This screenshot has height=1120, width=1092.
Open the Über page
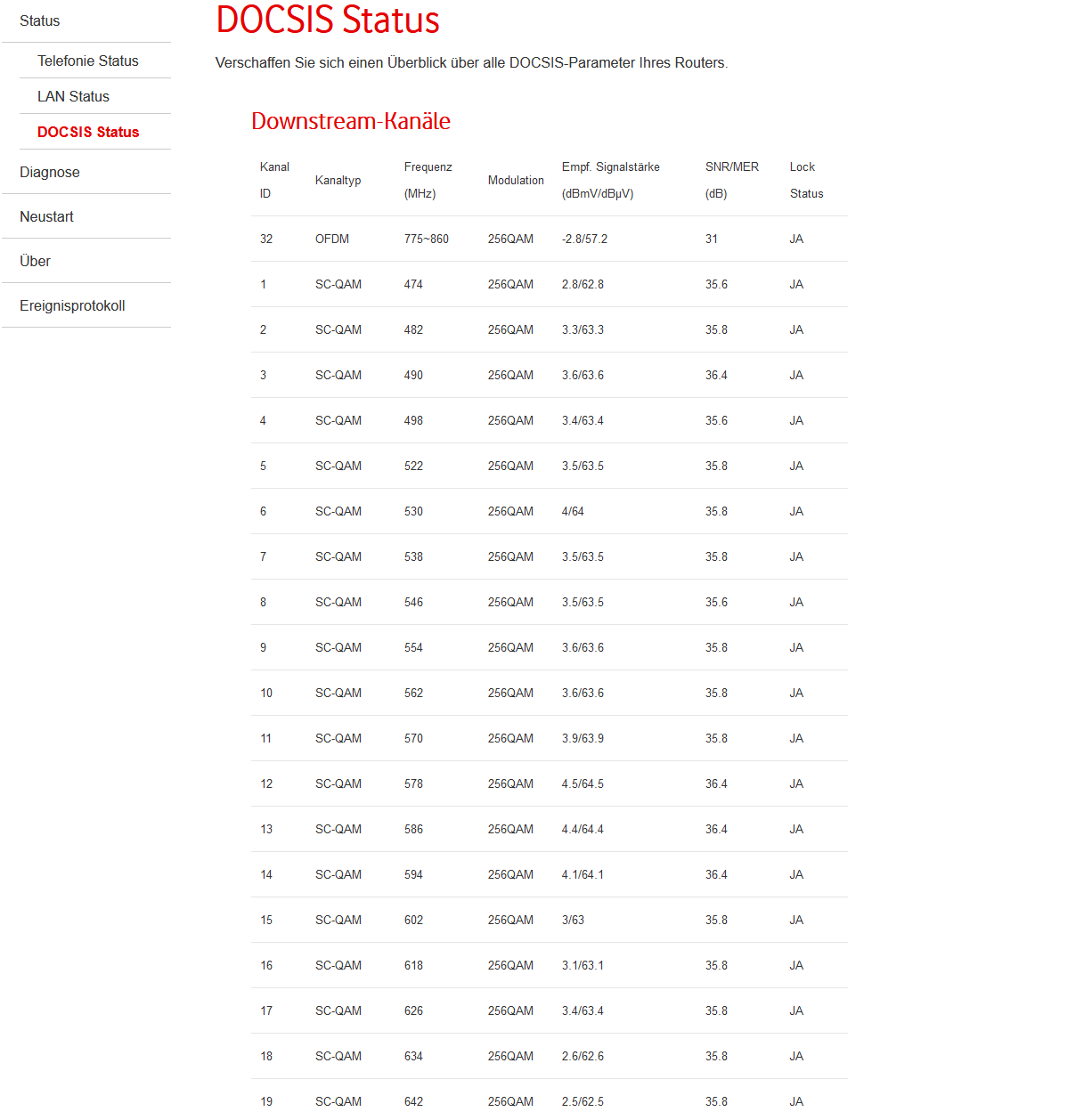click(35, 261)
